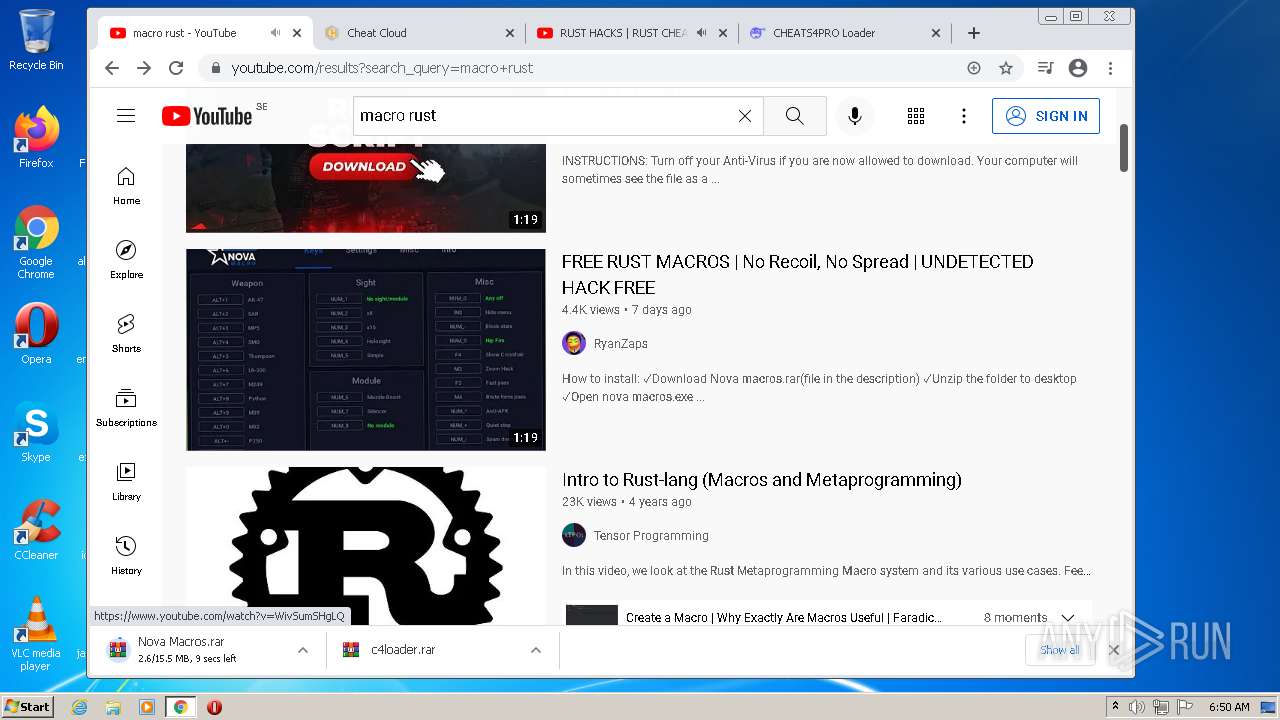This screenshot has width=1280, height=720.
Task: Click the page vertical scrollbar thumb
Action: coord(1124,148)
